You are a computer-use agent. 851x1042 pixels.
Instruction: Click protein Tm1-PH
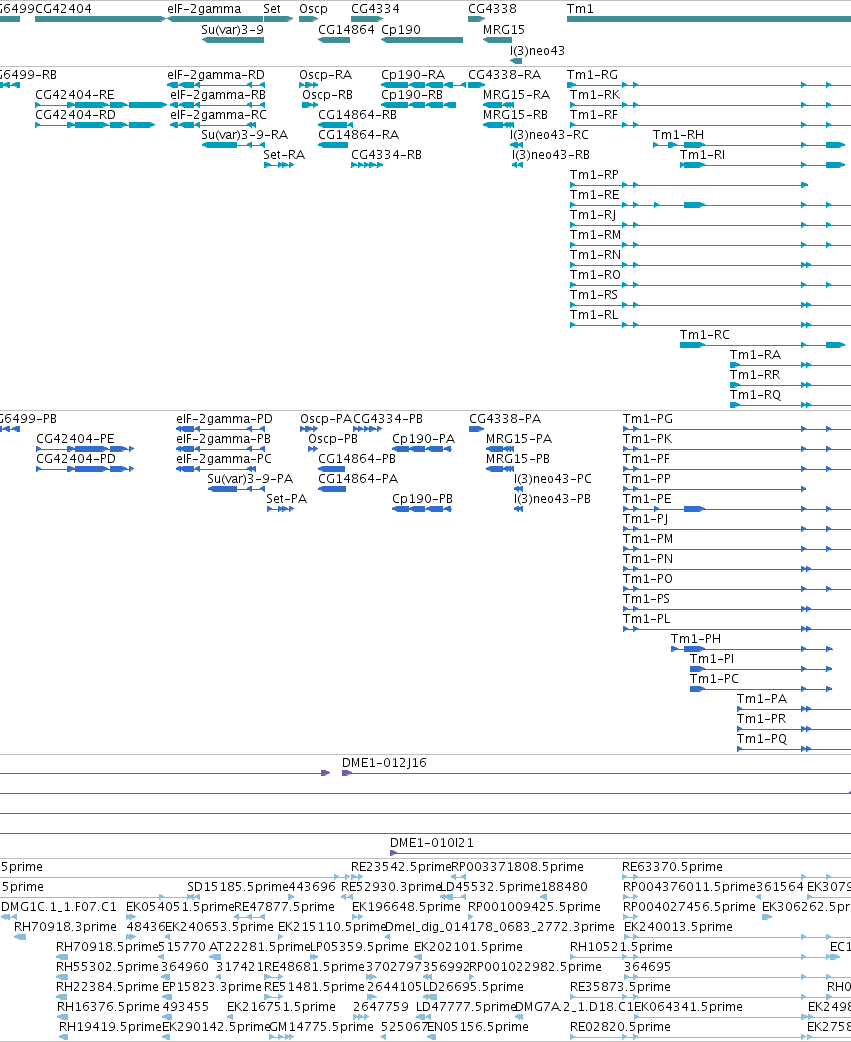(x=752, y=649)
